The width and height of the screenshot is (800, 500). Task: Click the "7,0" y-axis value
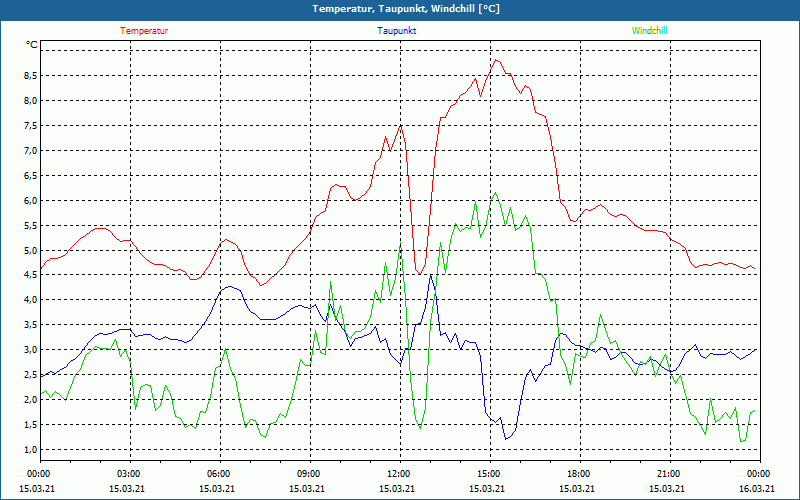coord(32,151)
